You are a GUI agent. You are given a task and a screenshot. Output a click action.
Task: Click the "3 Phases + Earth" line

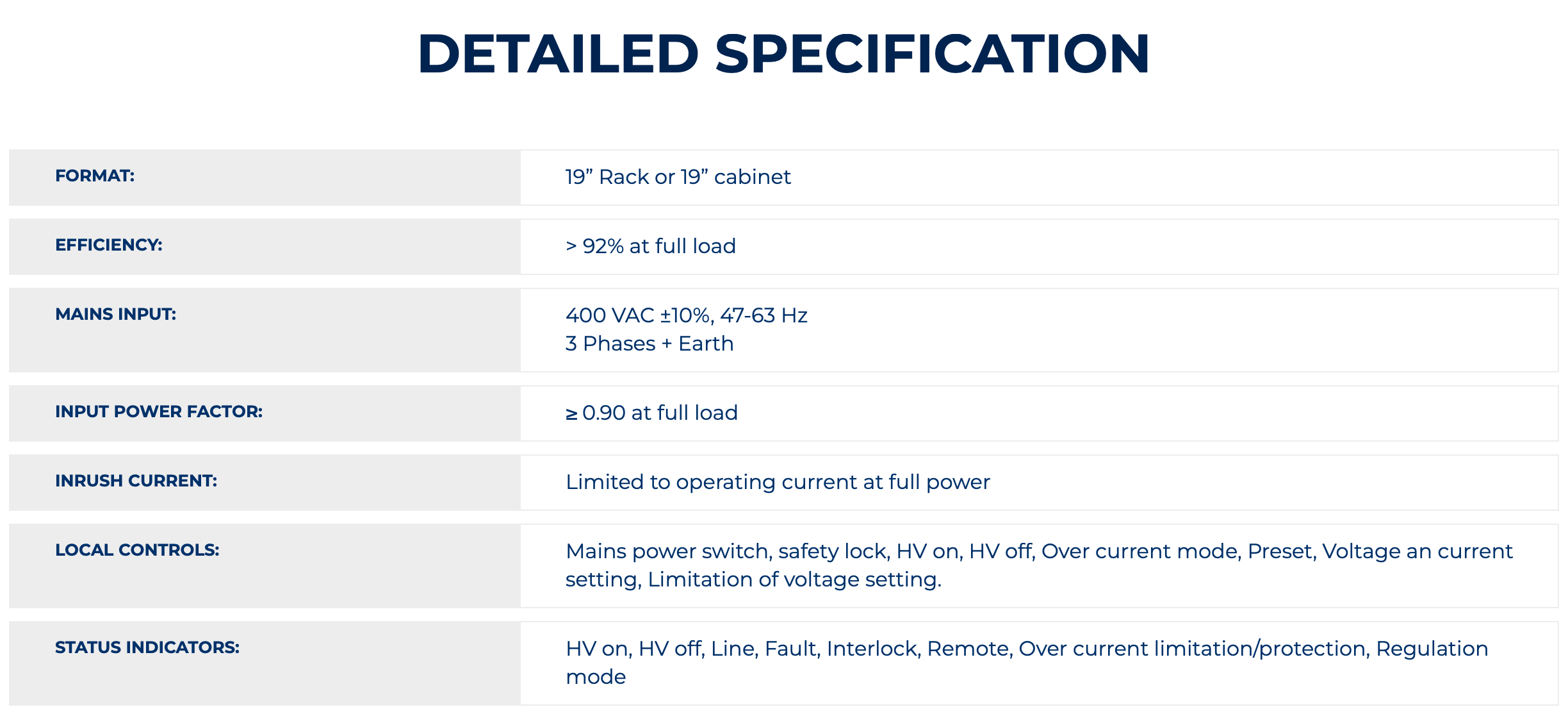pos(649,344)
